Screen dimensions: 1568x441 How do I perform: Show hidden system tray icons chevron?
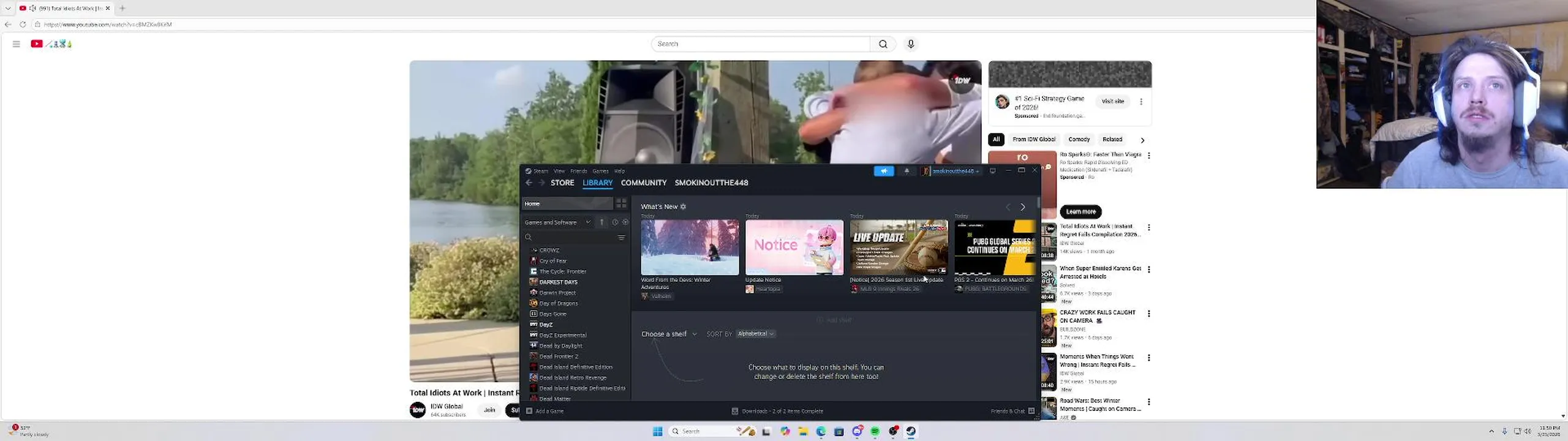(x=1491, y=431)
